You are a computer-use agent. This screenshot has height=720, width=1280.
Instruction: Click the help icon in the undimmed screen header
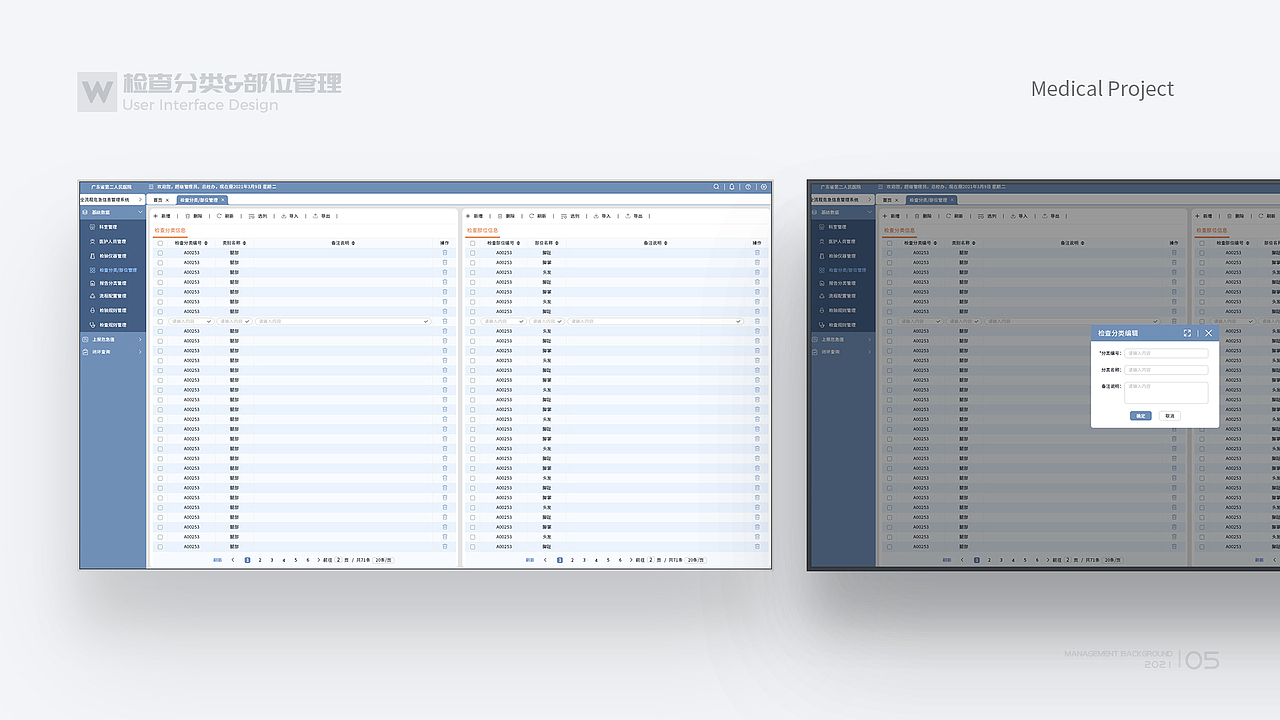748,187
